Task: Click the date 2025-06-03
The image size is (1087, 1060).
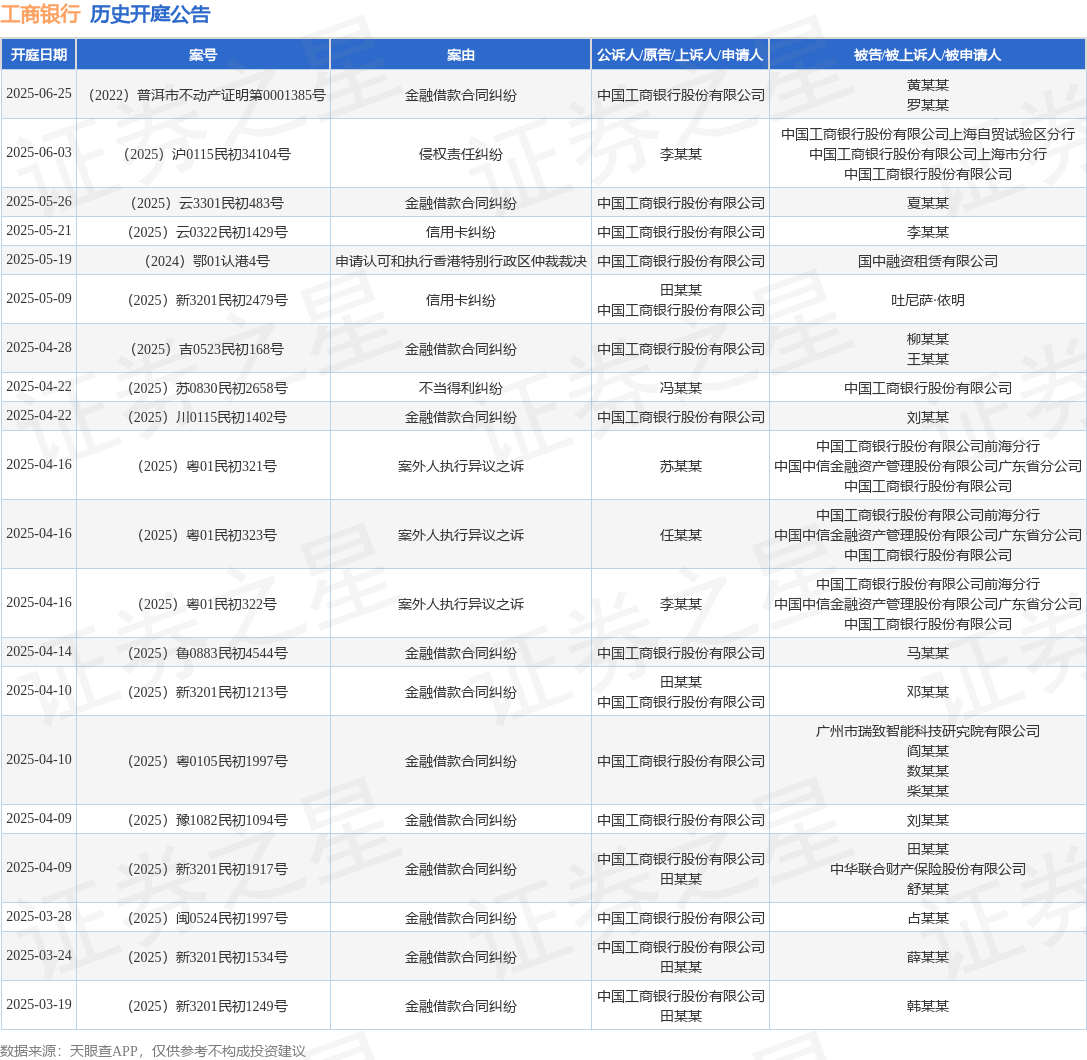Action: (39, 153)
